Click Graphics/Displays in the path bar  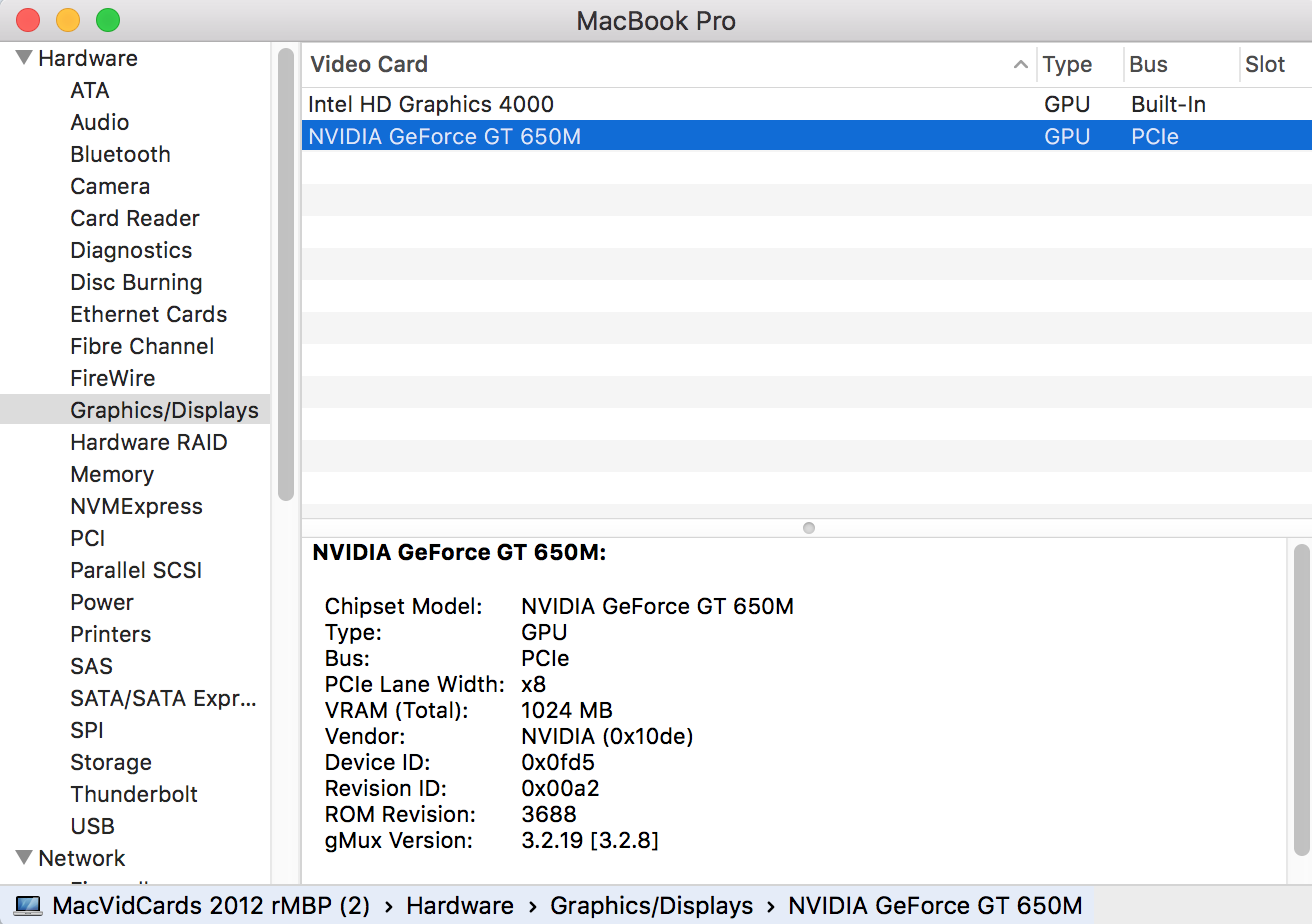point(652,906)
